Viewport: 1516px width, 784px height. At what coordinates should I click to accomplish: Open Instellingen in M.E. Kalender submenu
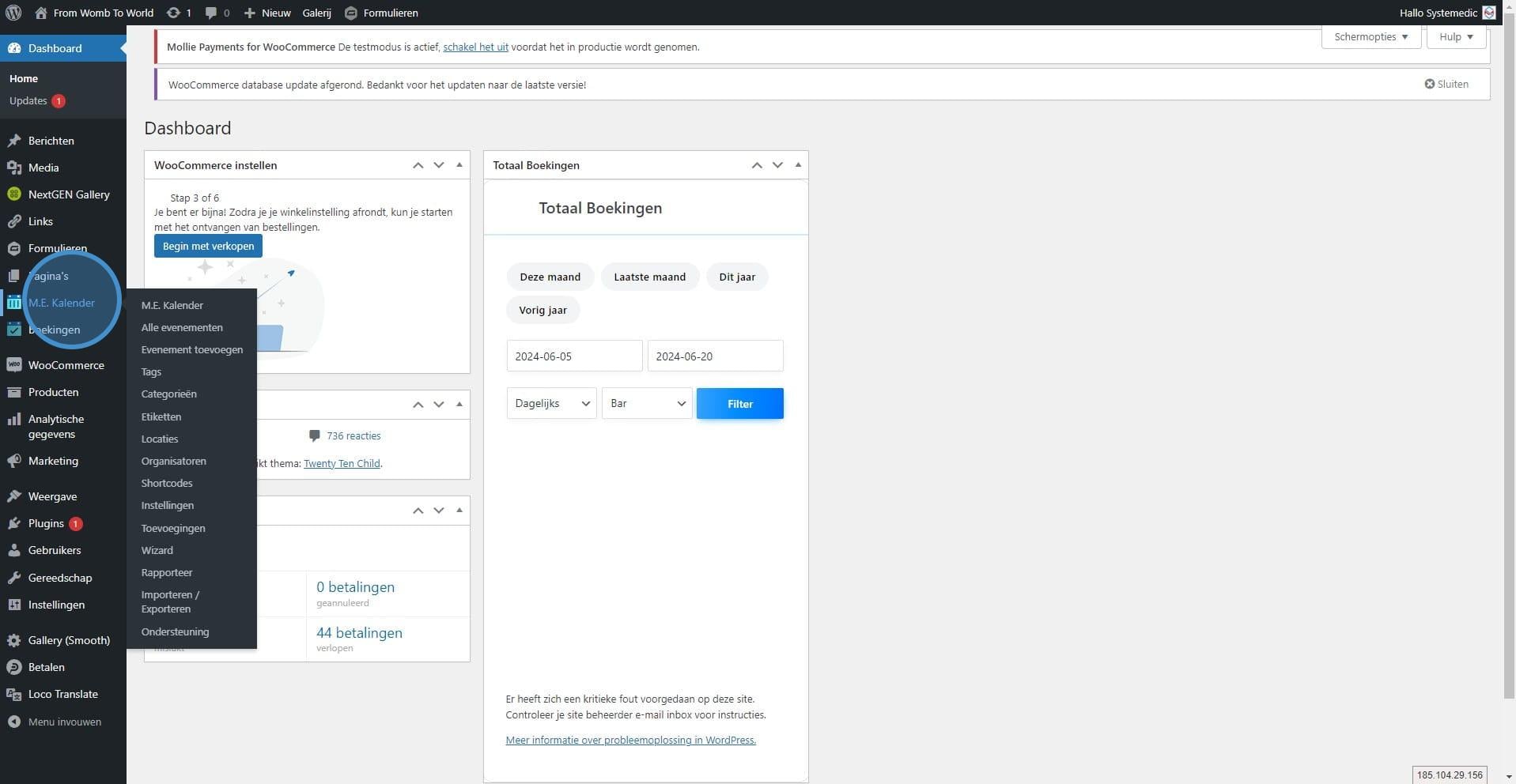(167, 505)
